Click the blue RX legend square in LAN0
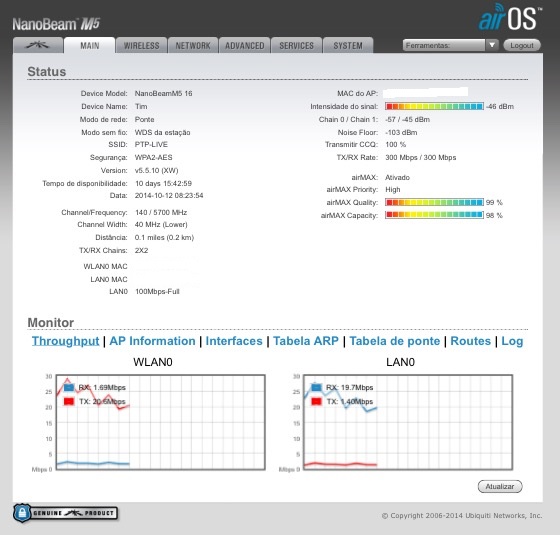The height and width of the screenshot is (535, 560). pyautogui.click(x=316, y=388)
